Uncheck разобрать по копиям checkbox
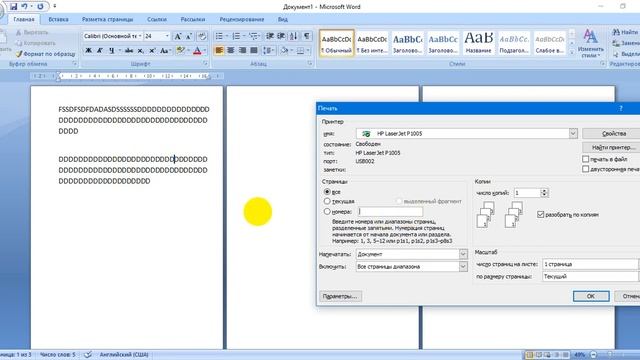The width and height of the screenshot is (640, 360). click(x=540, y=214)
